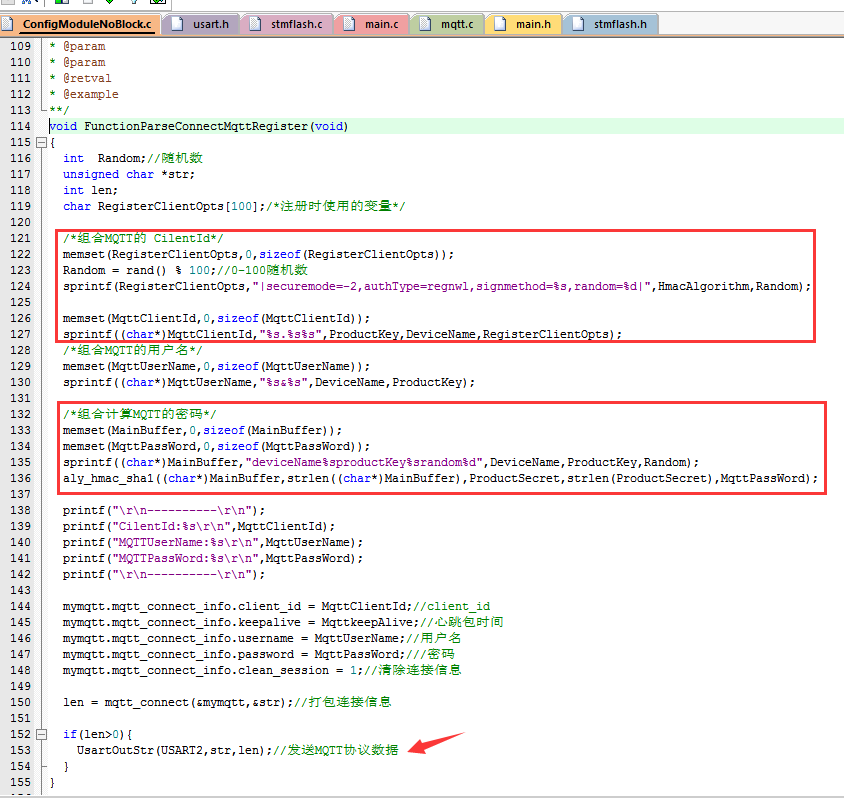Image resolution: width=844 pixels, height=798 pixels.
Task: Click line number 114 in the gutter
Action: click(20, 126)
